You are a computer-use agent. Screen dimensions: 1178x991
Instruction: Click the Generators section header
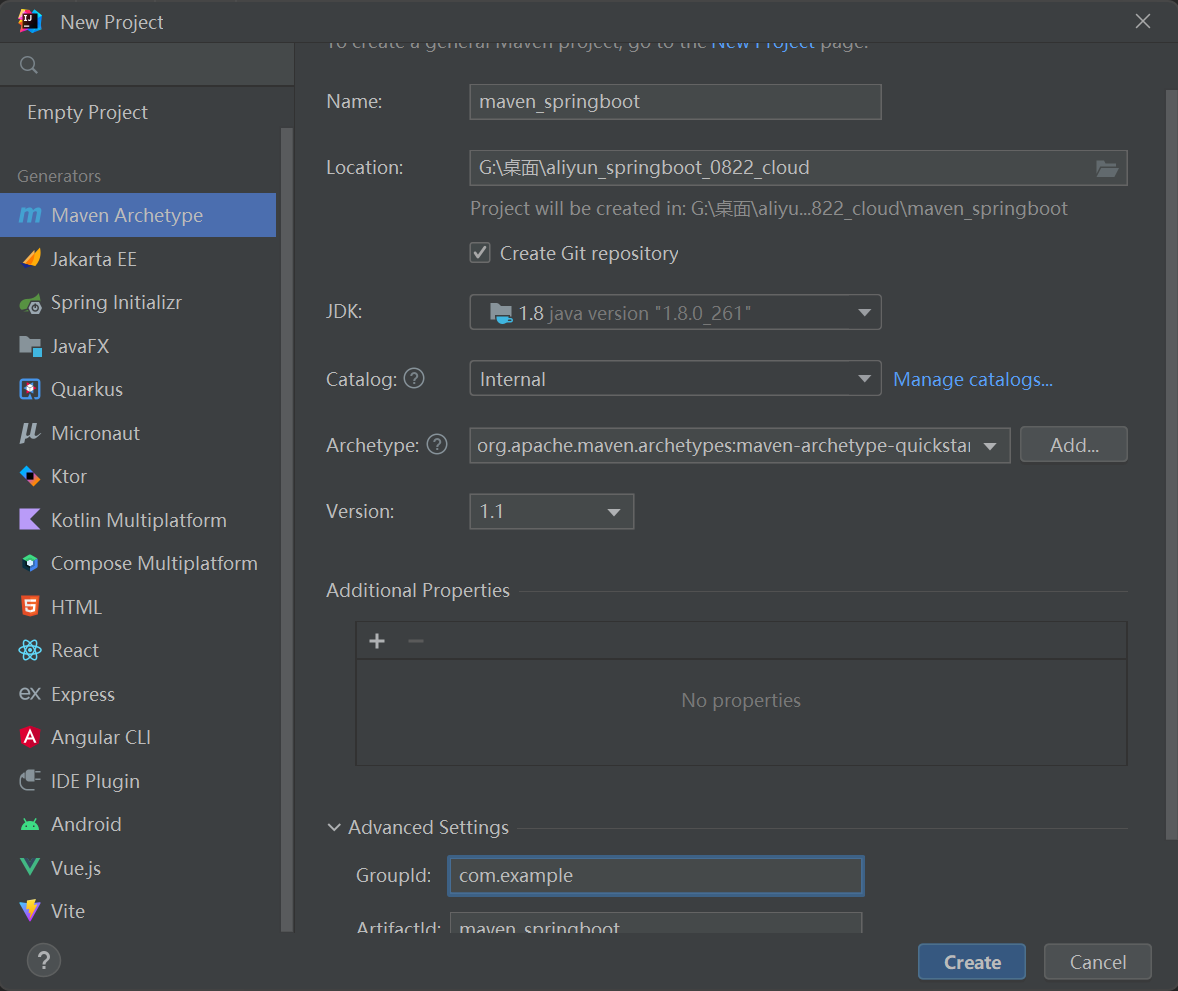pos(59,176)
